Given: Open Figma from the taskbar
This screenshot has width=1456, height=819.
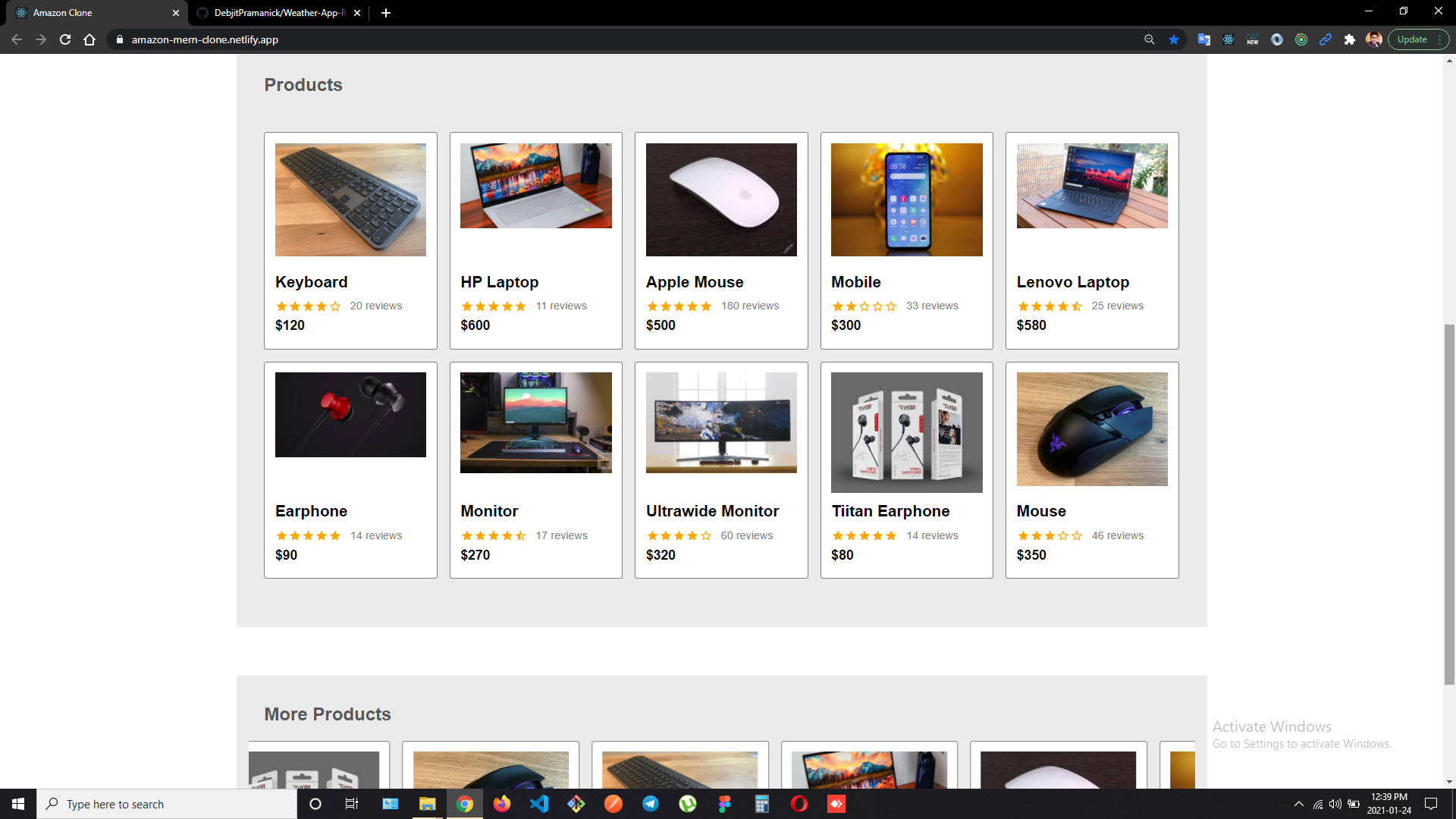Looking at the screenshot, I should (x=725, y=804).
